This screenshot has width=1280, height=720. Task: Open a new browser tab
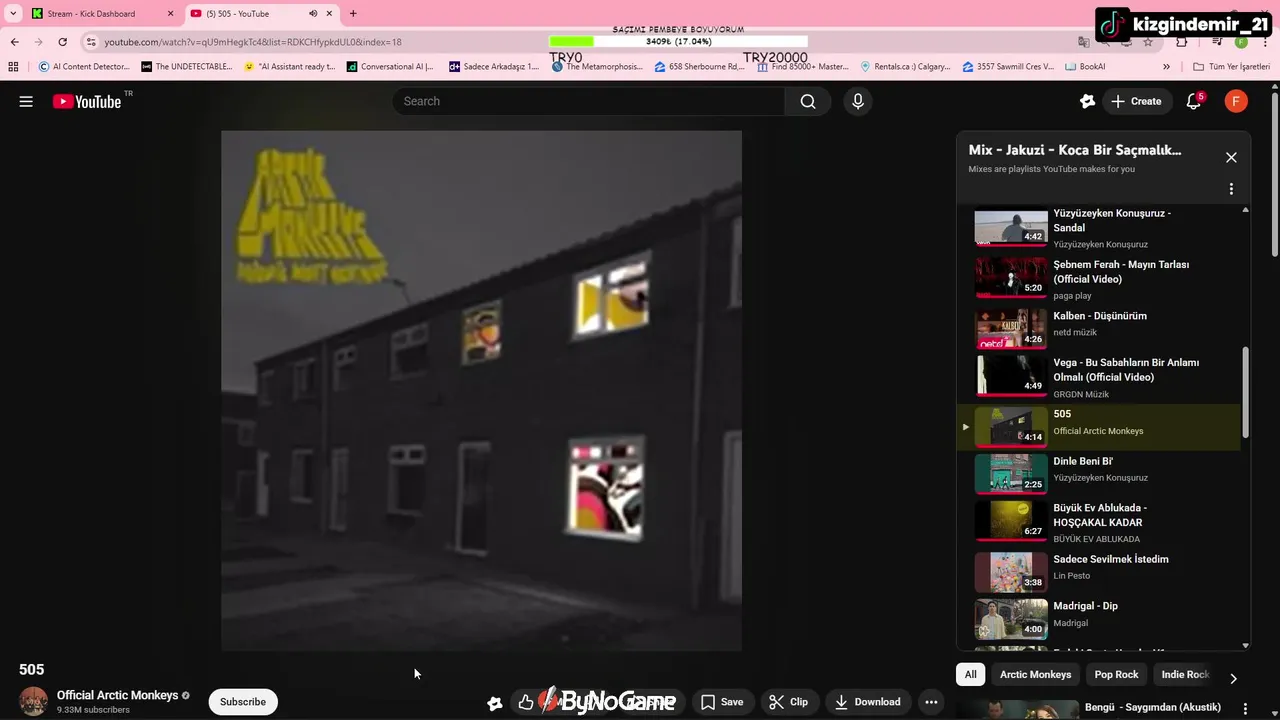(352, 14)
